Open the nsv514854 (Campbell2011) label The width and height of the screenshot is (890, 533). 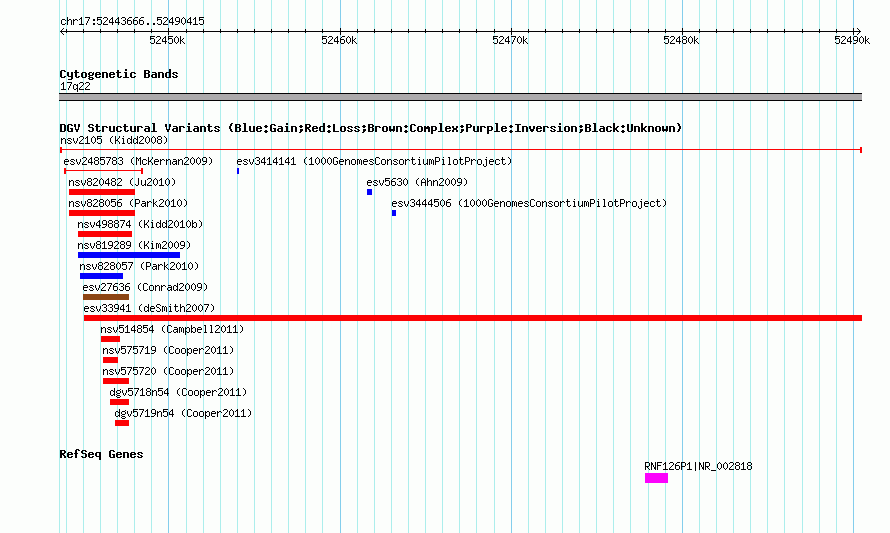pyautogui.click(x=172, y=329)
